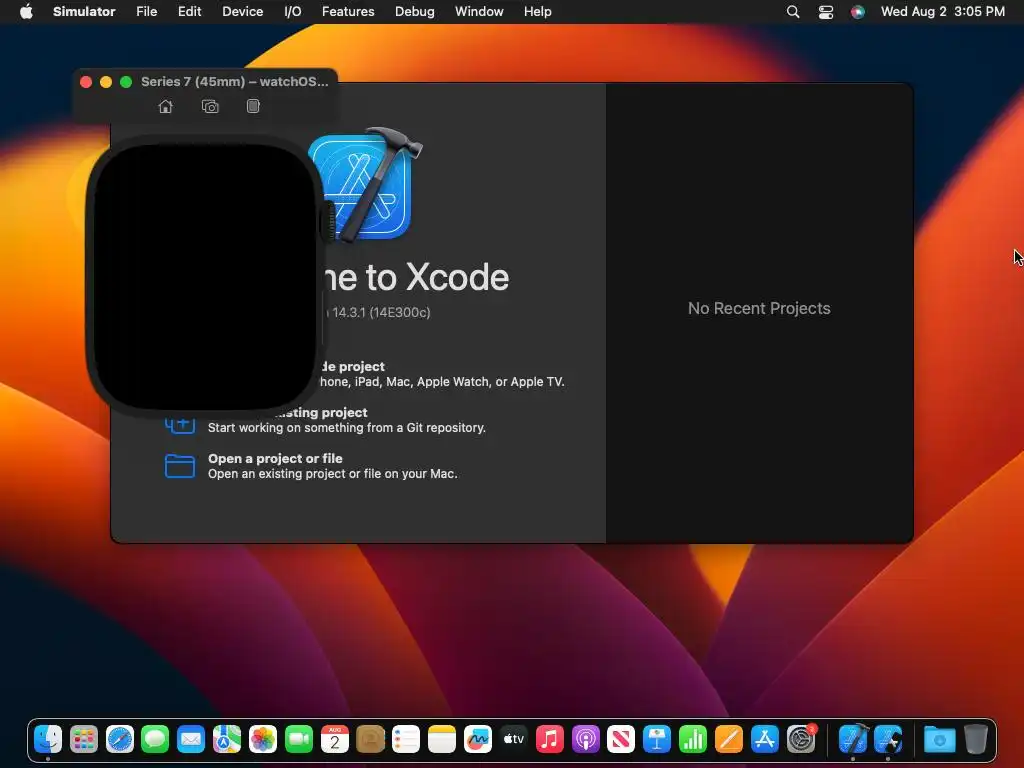Open Finder from the Dock
Screen dimensions: 1024x768
(48, 739)
